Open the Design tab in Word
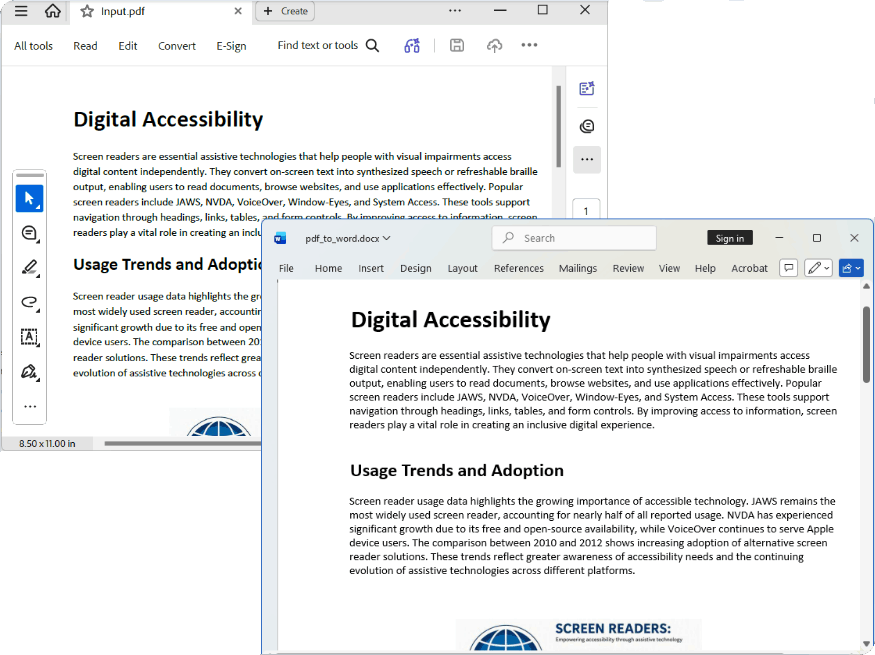The width and height of the screenshot is (875, 655). [416, 268]
